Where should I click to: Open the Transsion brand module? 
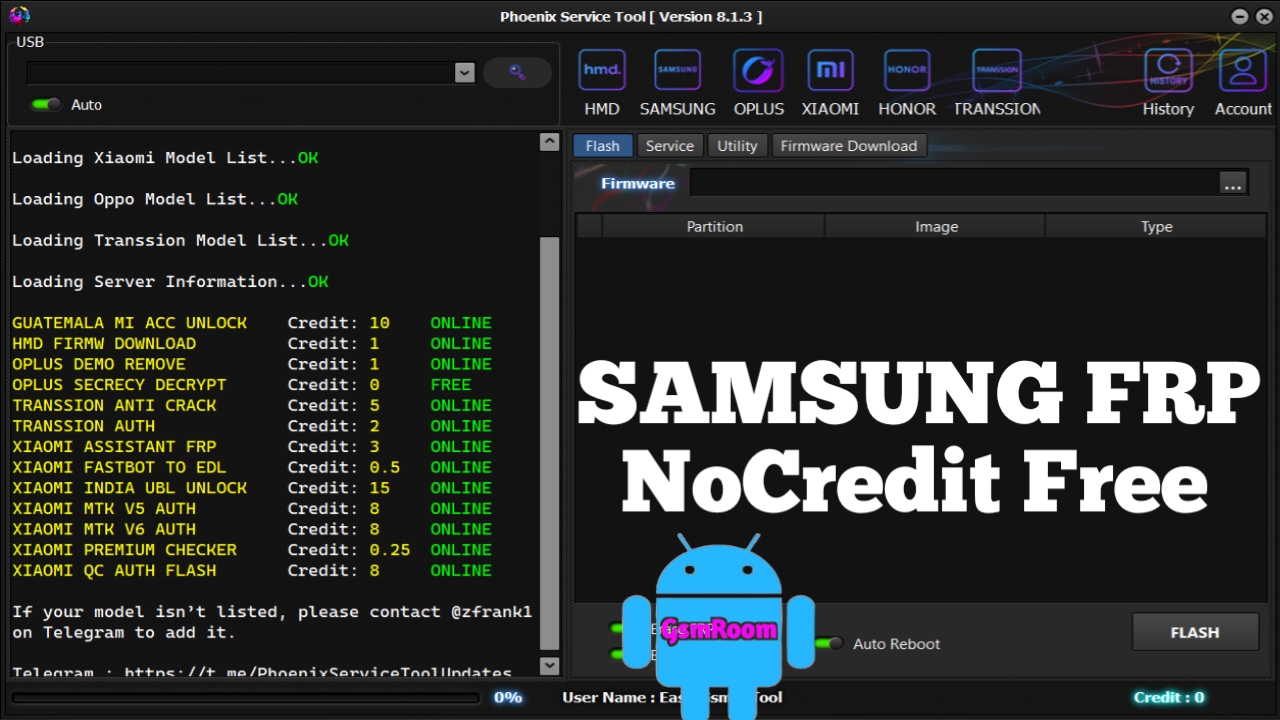click(x=996, y=72)
